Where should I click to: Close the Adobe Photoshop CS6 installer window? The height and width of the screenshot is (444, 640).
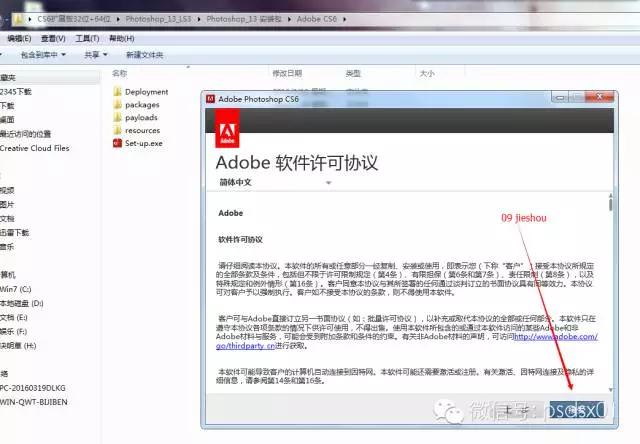599,97
